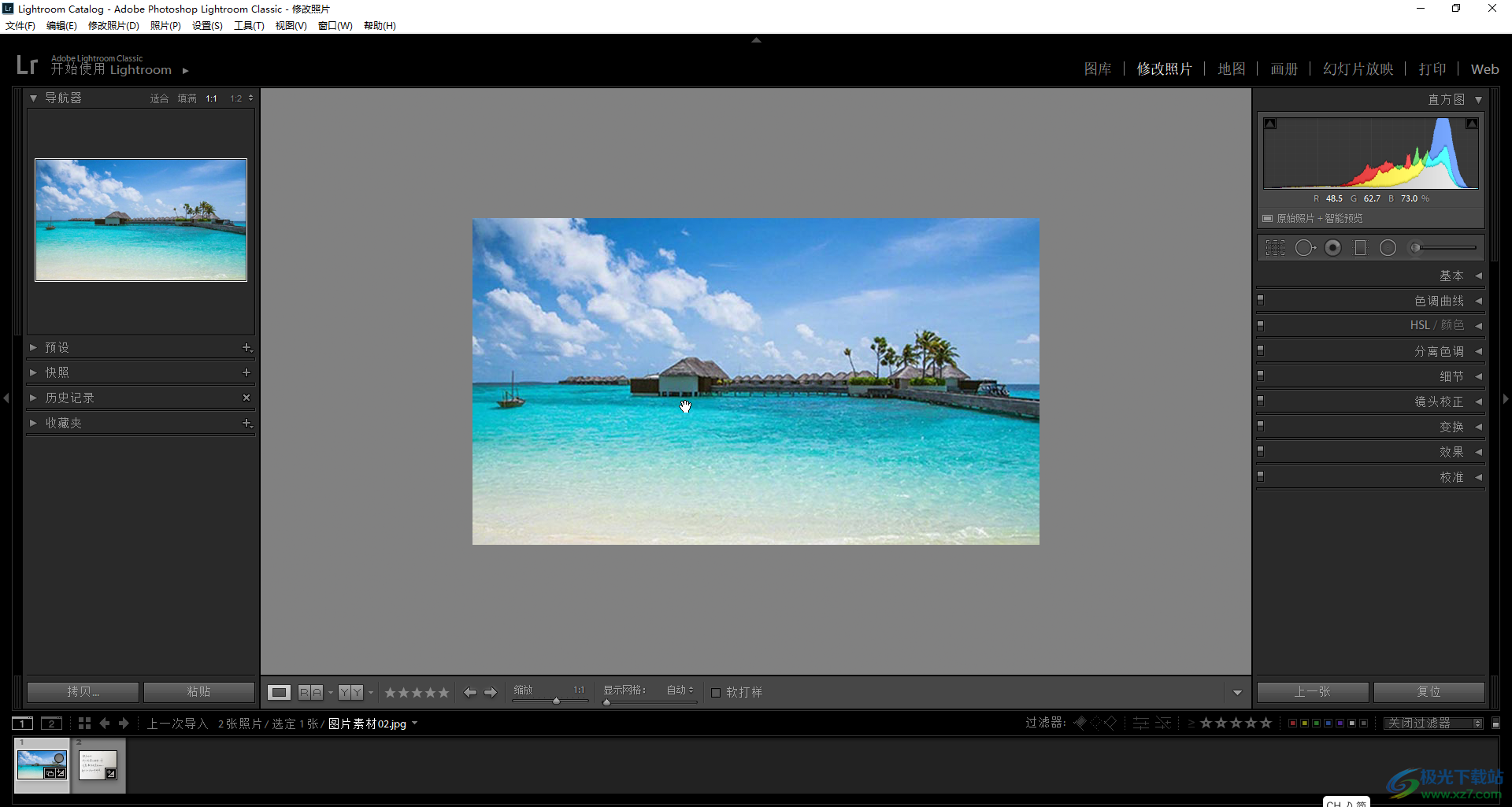This screenshot has width=1512, height=807.
Task: Switch to Before/After R|A view
Action: 310,692
